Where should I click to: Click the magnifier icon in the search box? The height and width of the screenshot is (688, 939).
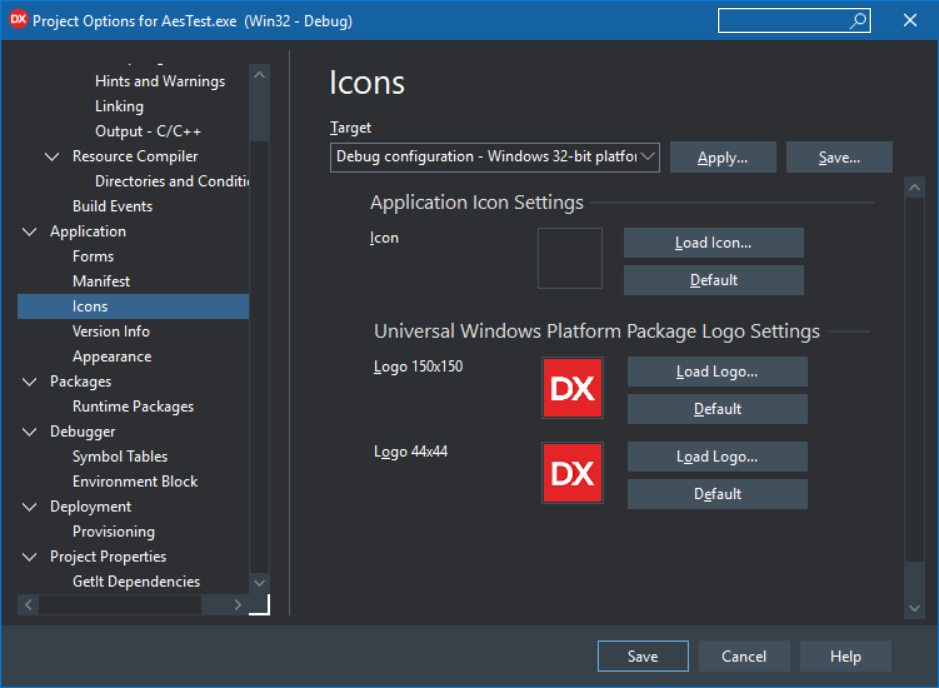click(857, 20)
